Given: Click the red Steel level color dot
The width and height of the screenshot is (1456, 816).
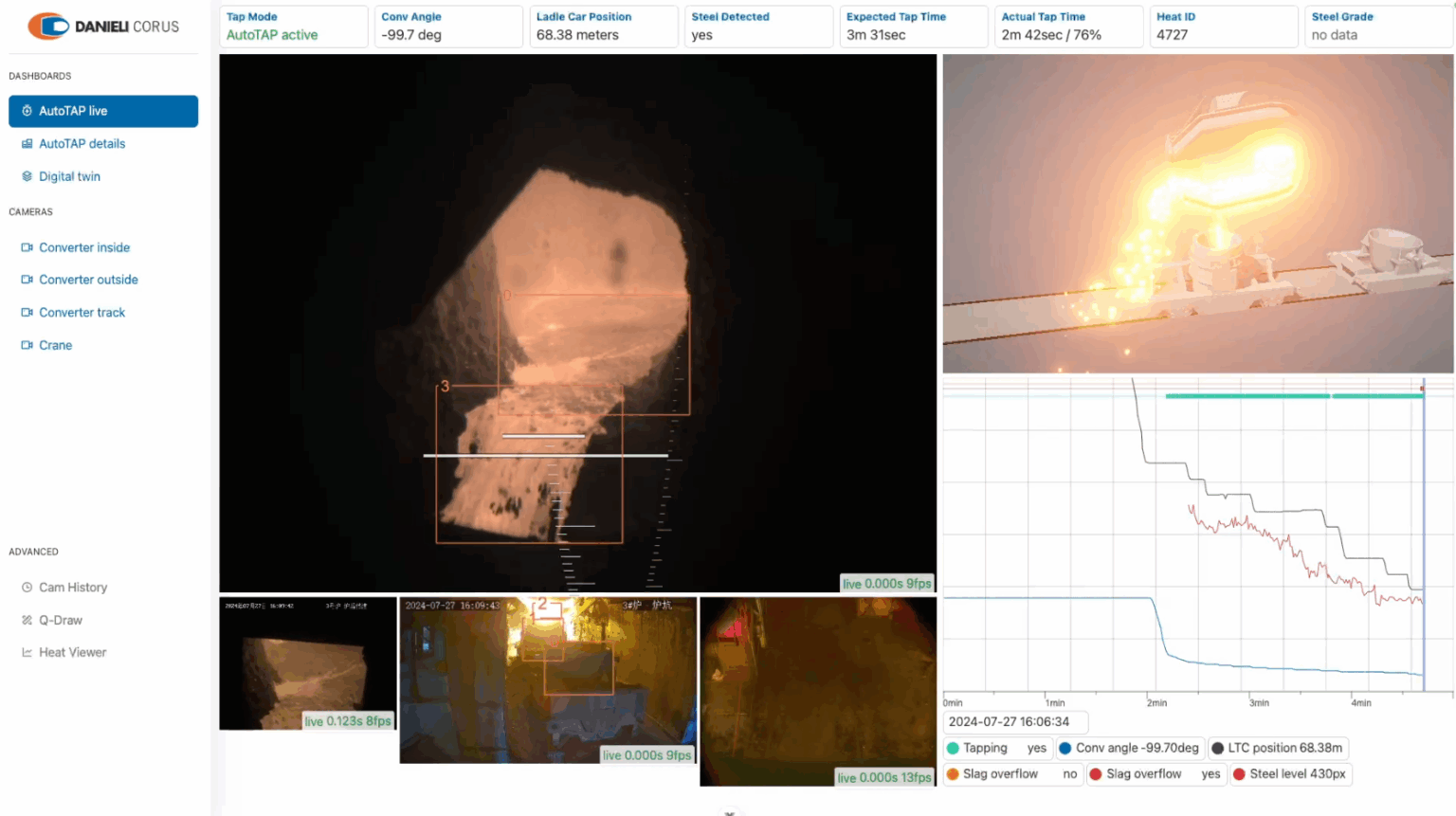Looking at the screenshot, I should tap(1239, 774).
